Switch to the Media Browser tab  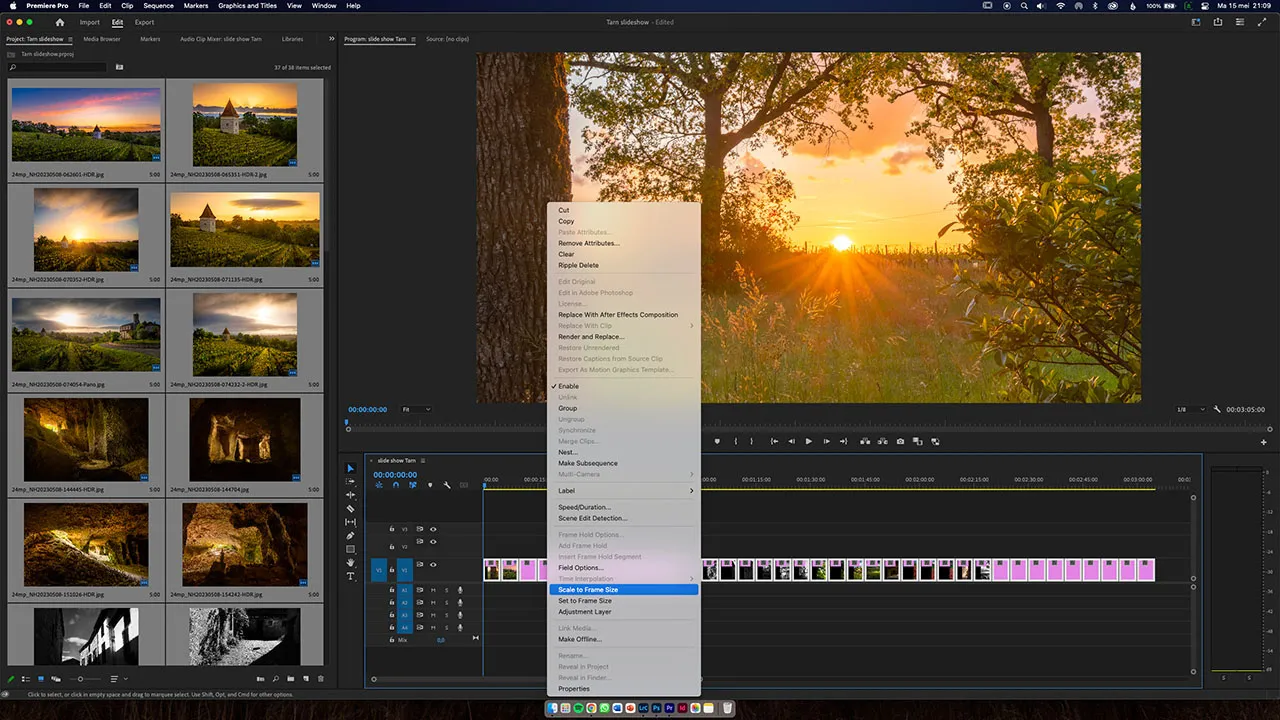point(102,39)
